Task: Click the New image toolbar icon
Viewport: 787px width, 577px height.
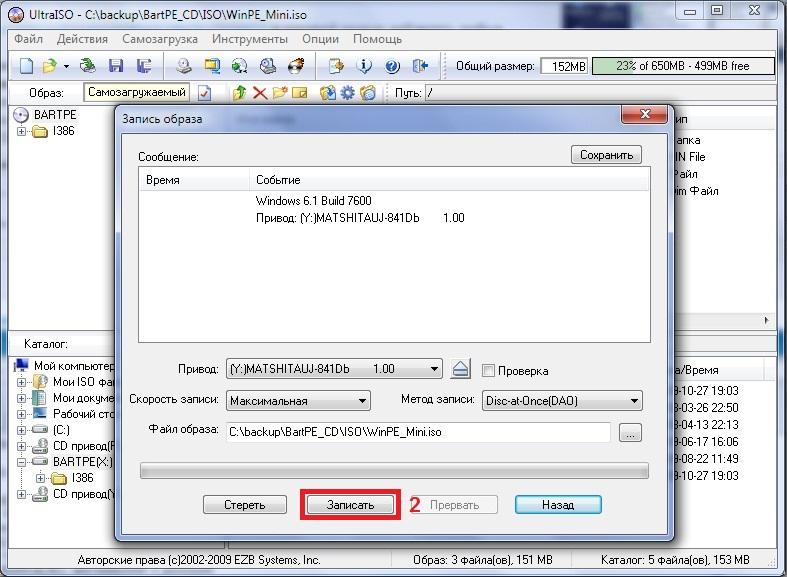Action: pyautogui.click(x=26, y=66)
